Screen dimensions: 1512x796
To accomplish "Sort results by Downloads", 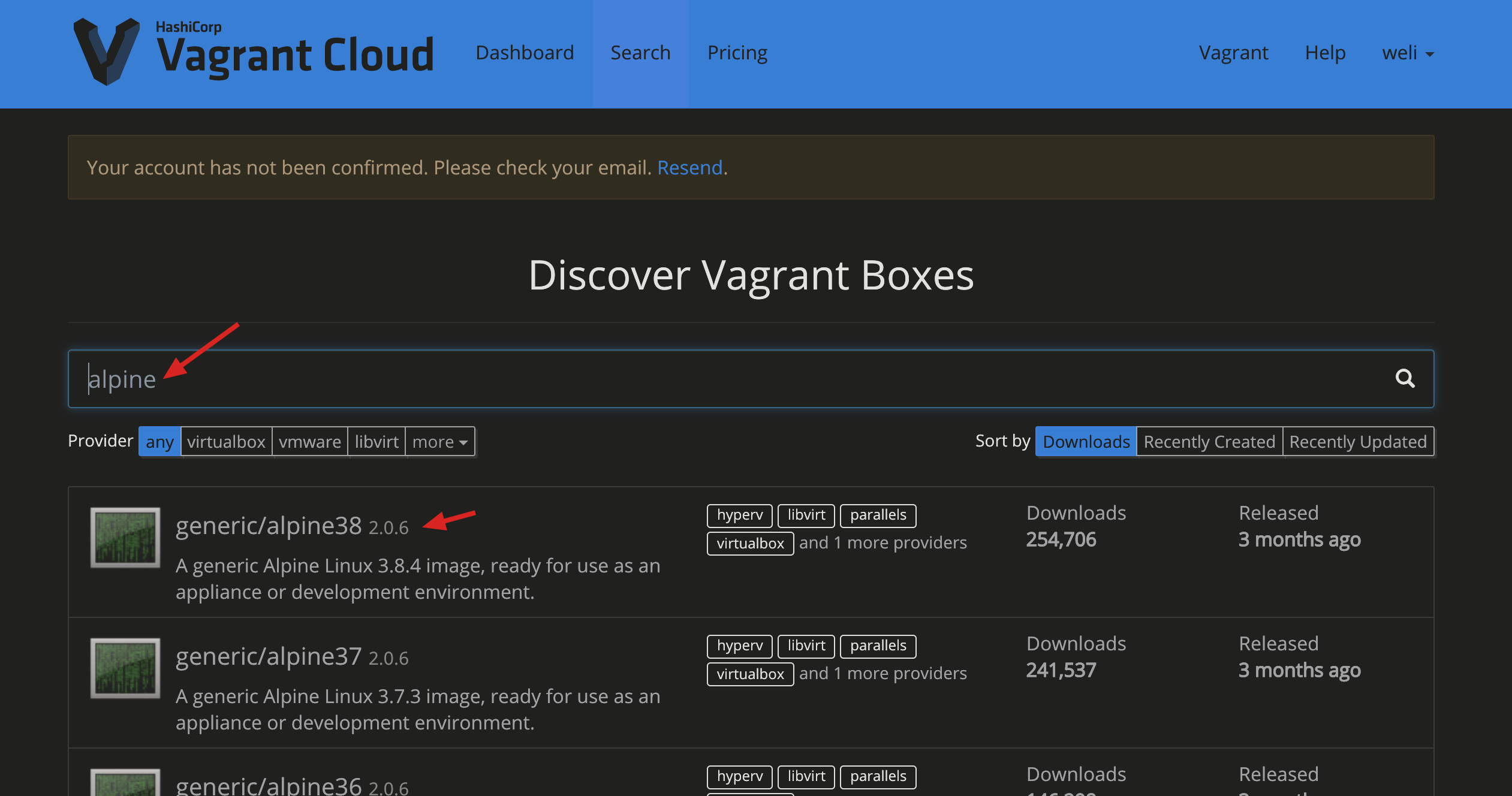I will 1086,442.
